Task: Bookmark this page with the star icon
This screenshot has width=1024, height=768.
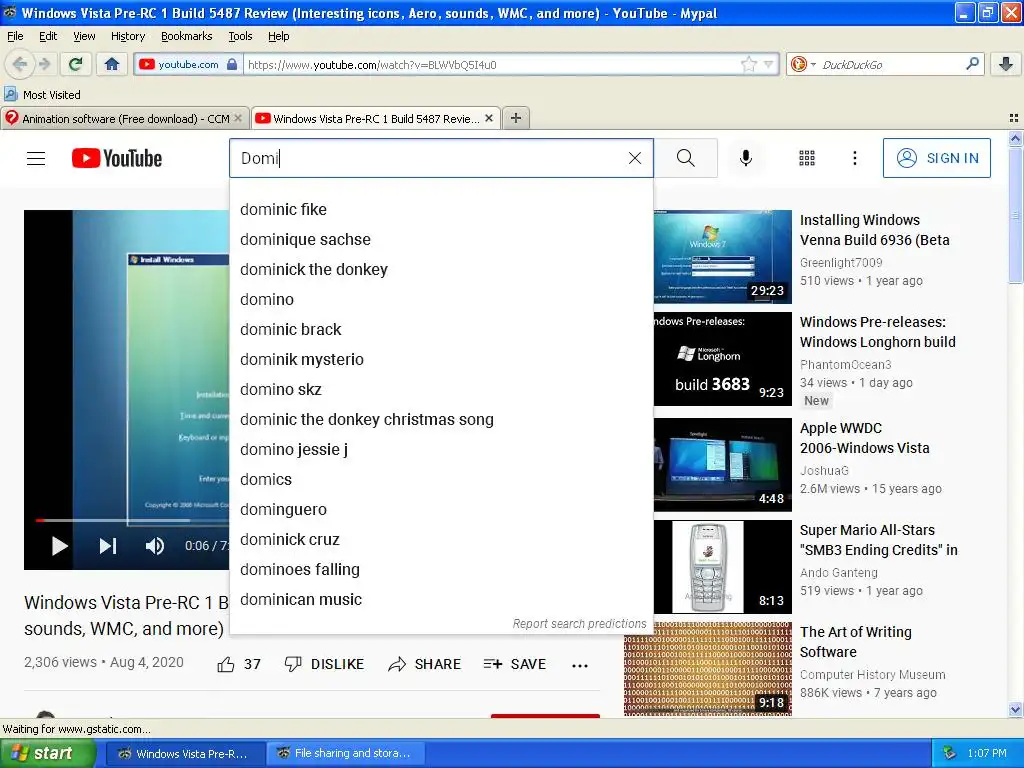Action: (748, 64)
